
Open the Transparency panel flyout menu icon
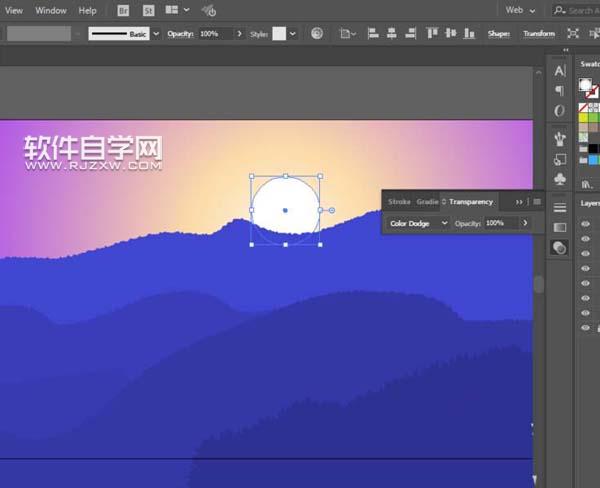click(x=537, y=201)
